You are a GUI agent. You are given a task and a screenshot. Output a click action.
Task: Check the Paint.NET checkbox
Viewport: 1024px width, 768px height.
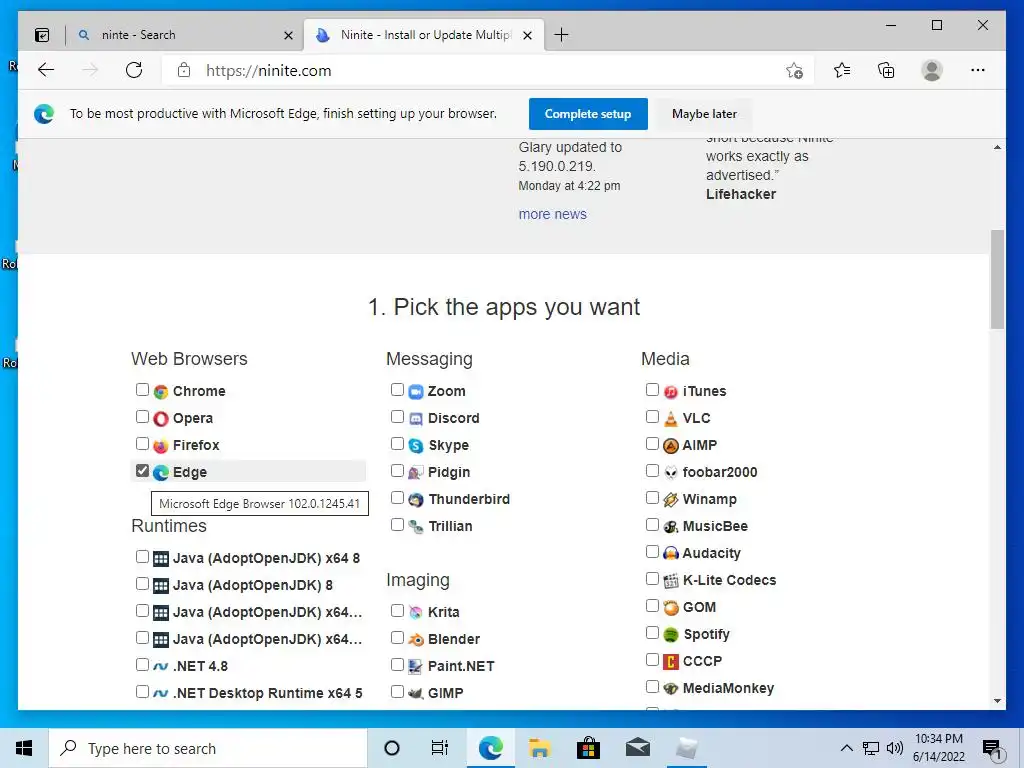pyautogui.click(x=397, y=665)
